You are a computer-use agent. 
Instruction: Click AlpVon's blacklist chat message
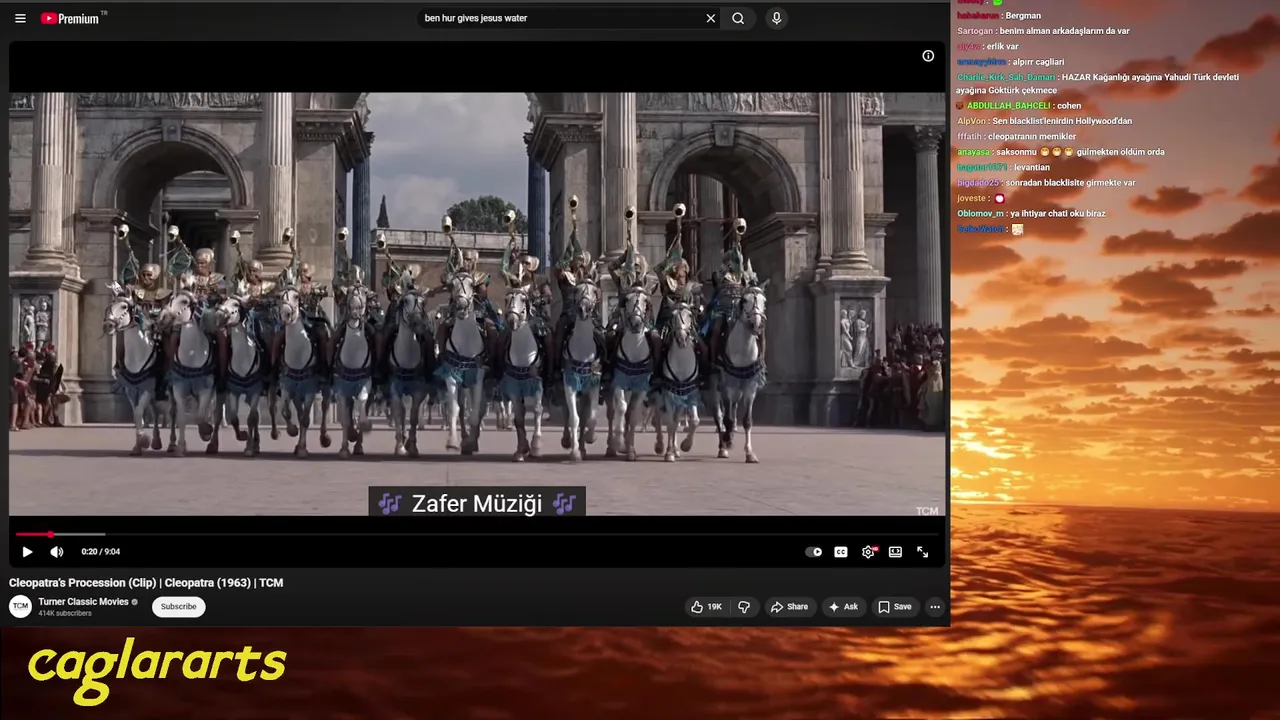click(x=1045, y=121)
